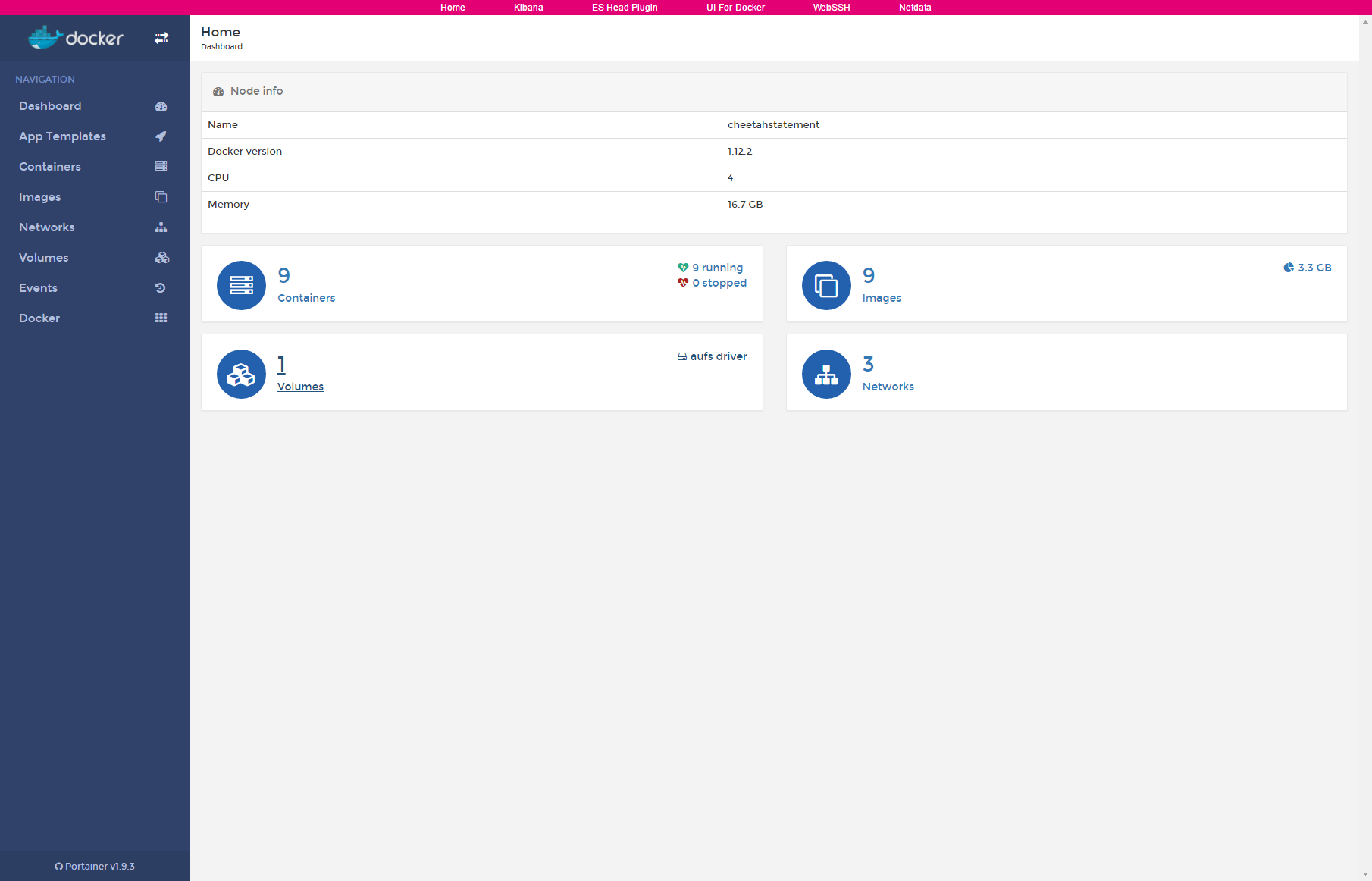Click the blue Volumes cubes icon

[241, 375]
